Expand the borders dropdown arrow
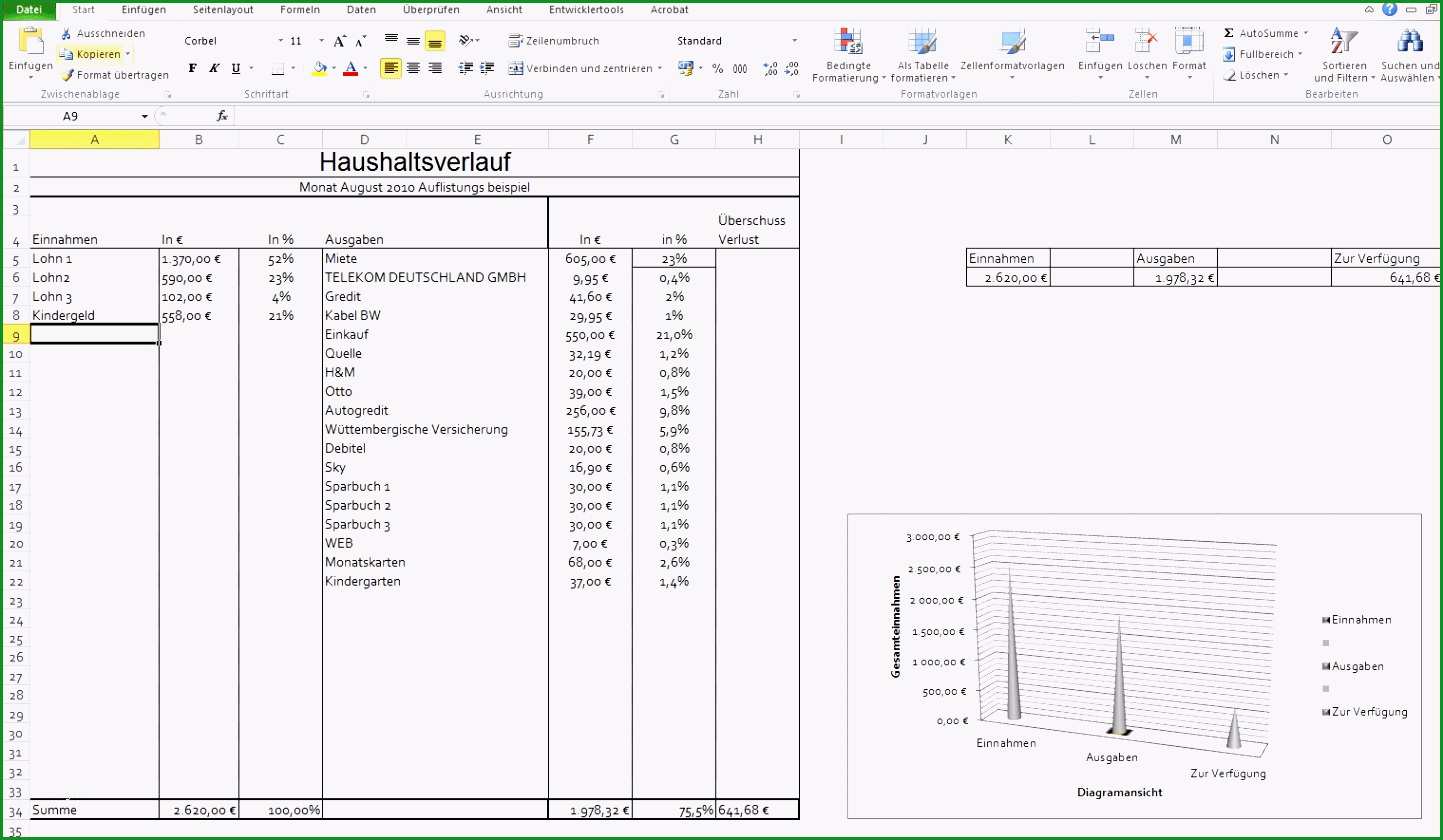 [295, 68]
